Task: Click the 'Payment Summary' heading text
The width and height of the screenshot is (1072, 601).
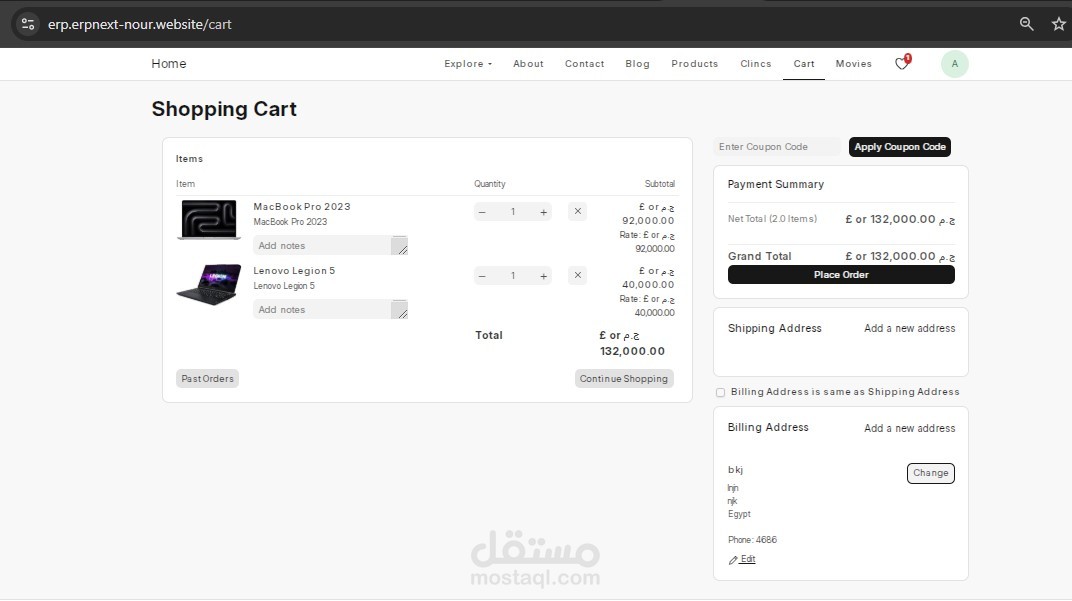Action: click(x=775, y=185)
